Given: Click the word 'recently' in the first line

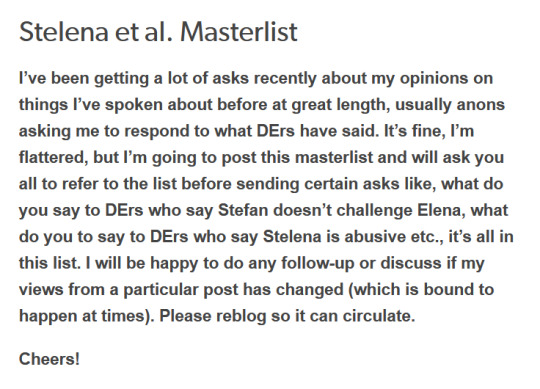Looking at the screenshot, I should (x=285, y=78).
